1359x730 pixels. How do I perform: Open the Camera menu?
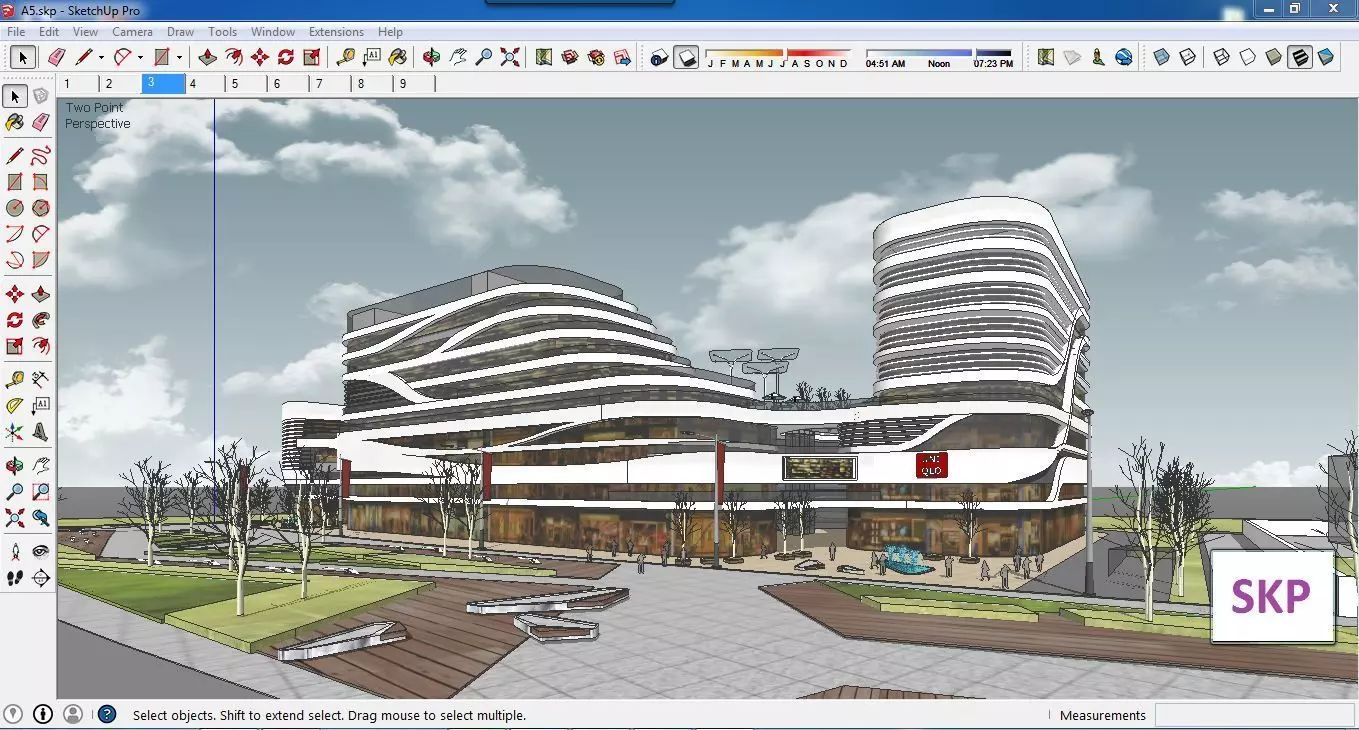pyautogui.click(x=132, y=32)
